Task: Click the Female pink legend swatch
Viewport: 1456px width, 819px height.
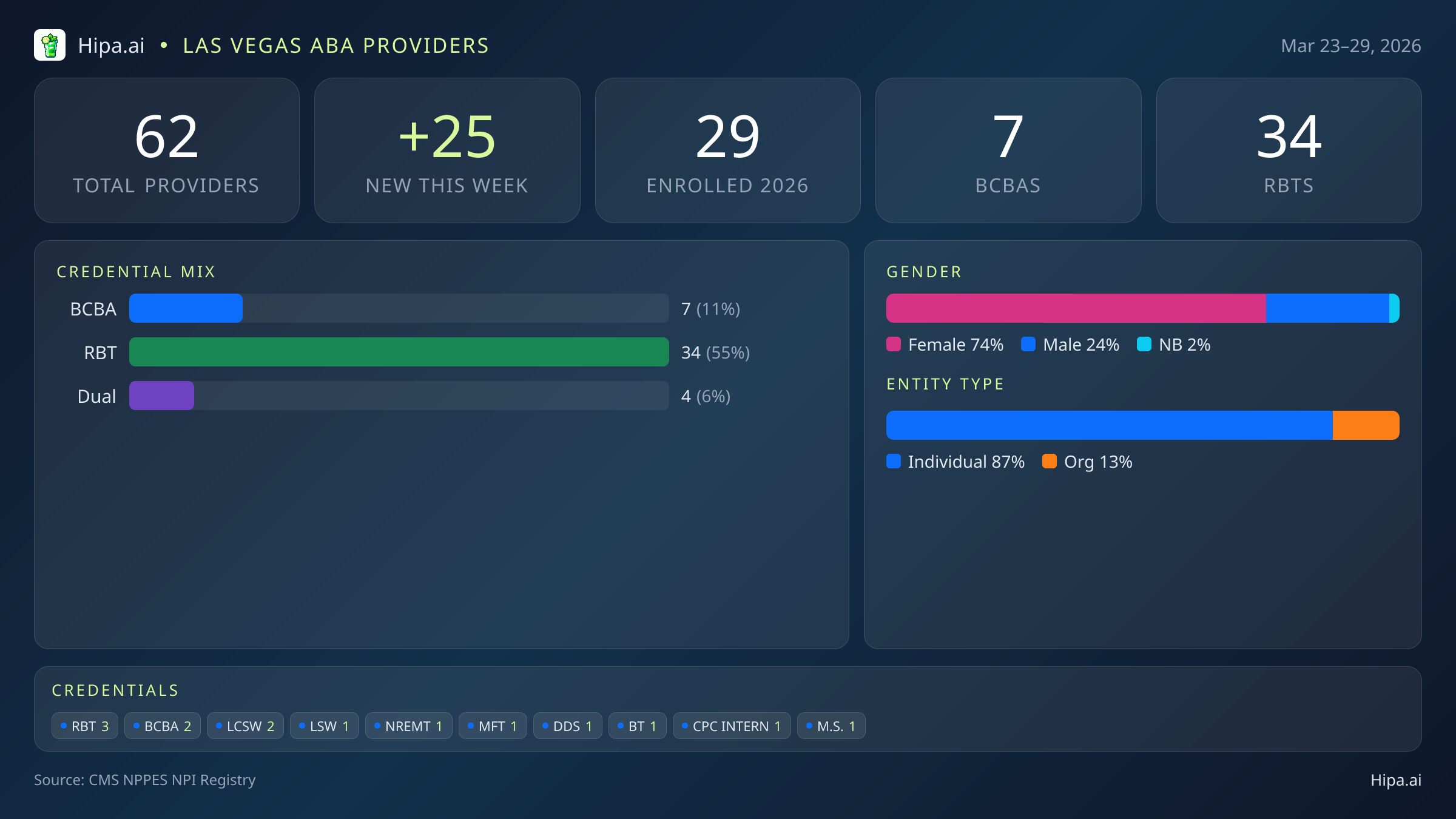Action: pos(894,345)
